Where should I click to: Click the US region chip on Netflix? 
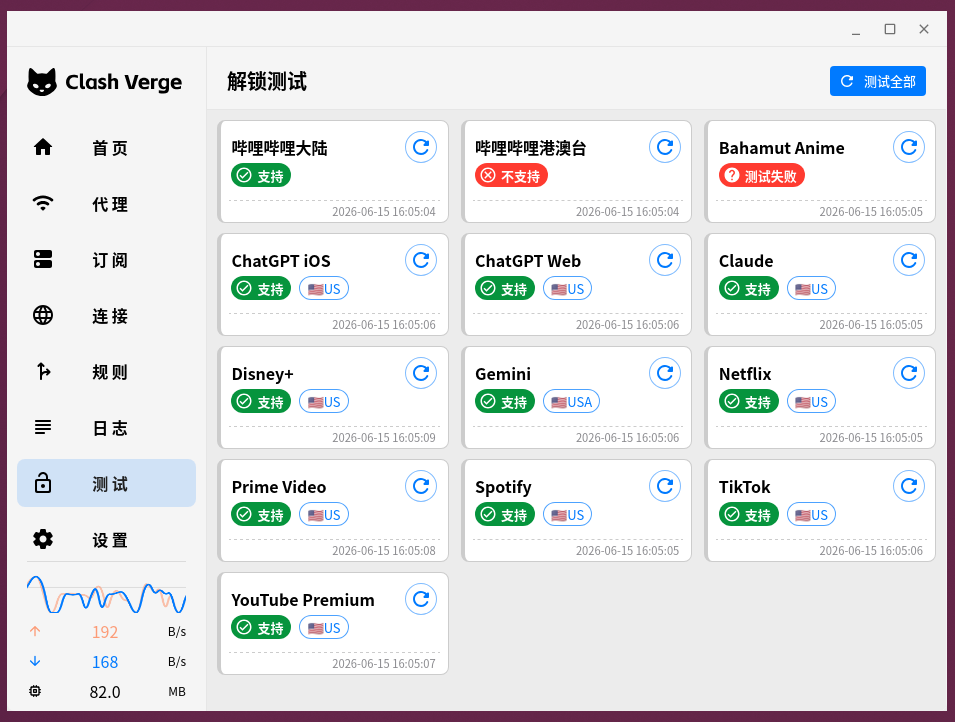pyautogui.click(x=811, y=402)
